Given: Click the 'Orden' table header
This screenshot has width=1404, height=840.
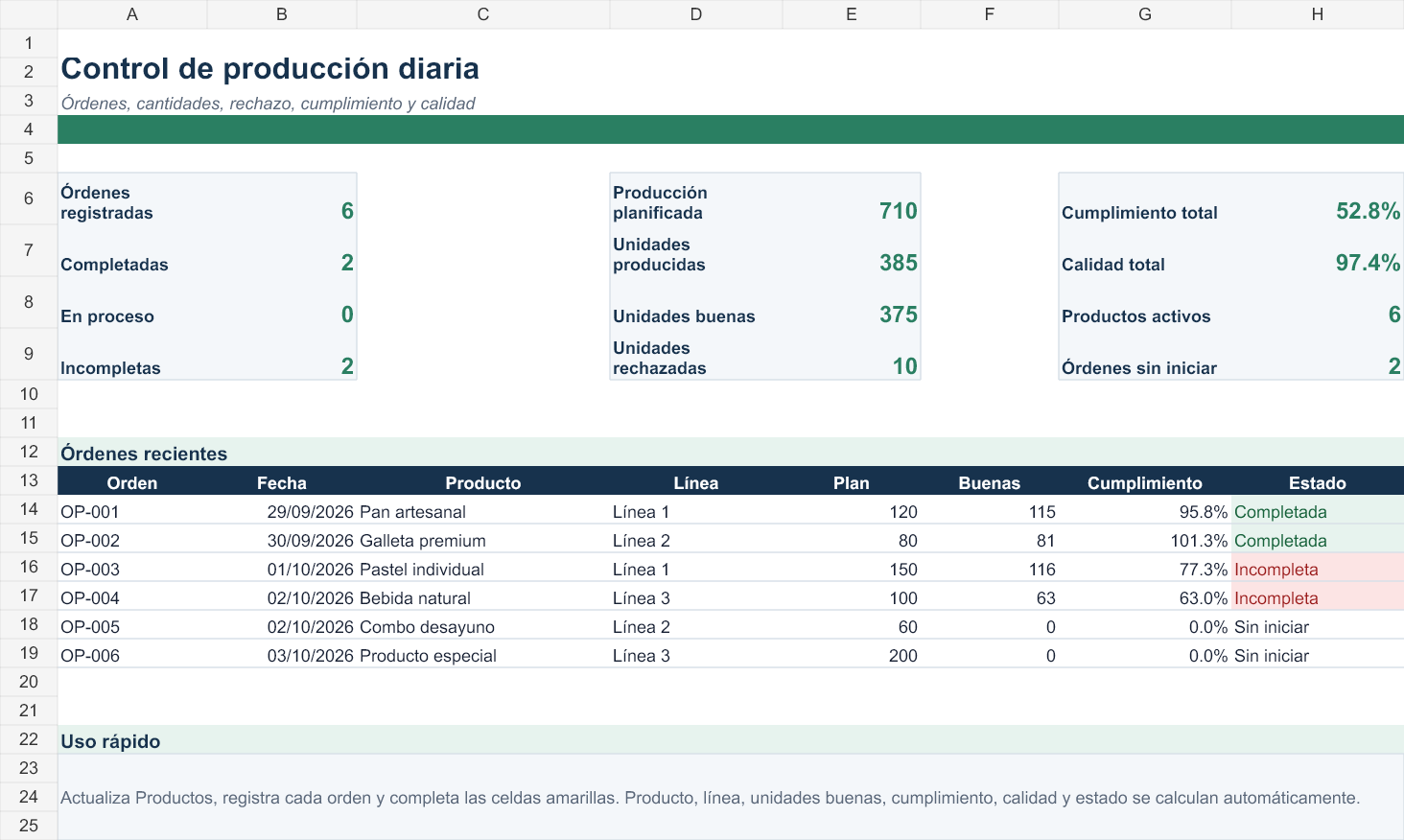Looking at the screenshot, I should click(132, 480).
